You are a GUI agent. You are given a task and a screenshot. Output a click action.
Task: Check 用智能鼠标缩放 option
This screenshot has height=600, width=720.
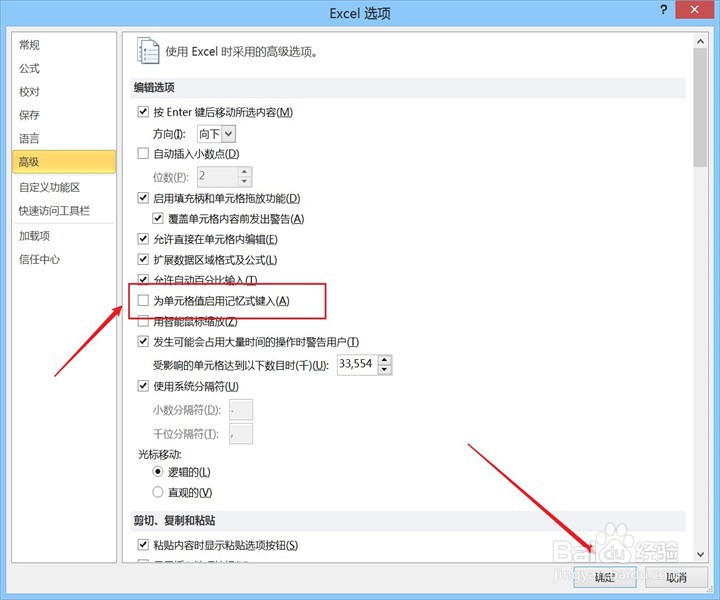coord(143,321)
